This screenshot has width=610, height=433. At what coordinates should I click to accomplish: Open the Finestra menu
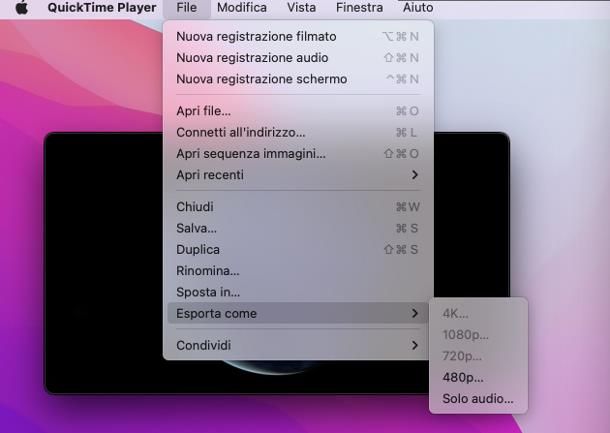[x=359, y=7]
